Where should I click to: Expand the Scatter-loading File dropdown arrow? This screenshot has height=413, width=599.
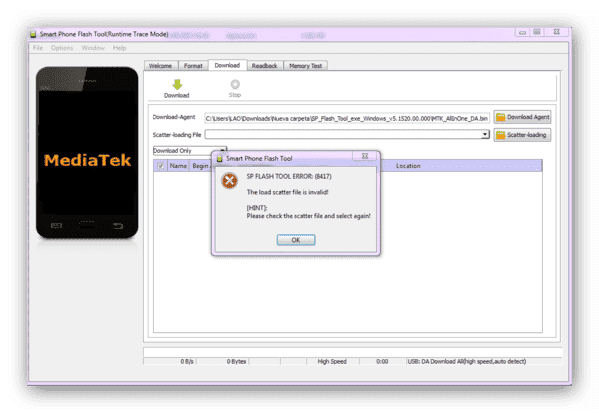(x=485, y=134)
